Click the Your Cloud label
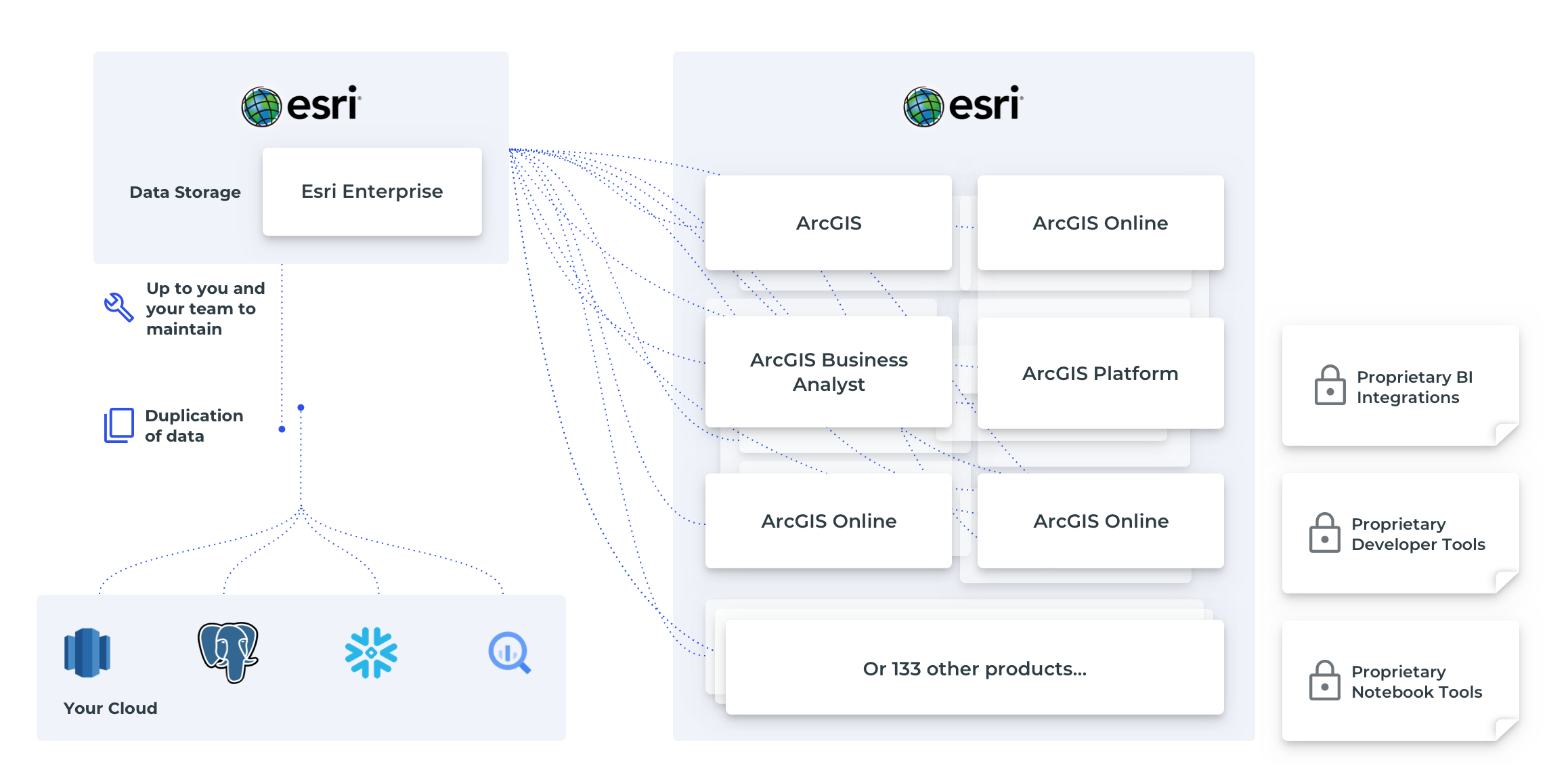The image size is (1568, 779). point(110,708)
